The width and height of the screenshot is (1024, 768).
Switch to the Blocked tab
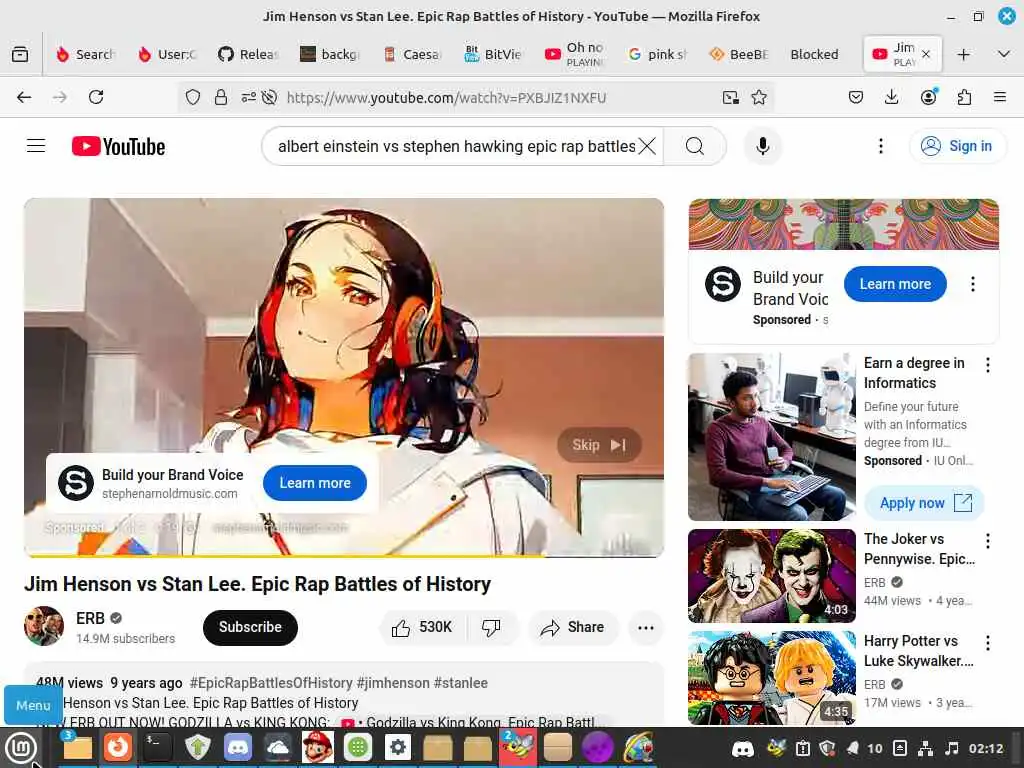click(x=814, y=54)
